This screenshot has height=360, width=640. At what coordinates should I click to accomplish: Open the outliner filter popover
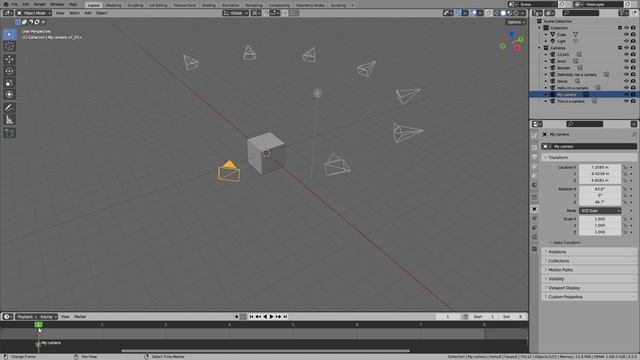[x=623, y=13]
